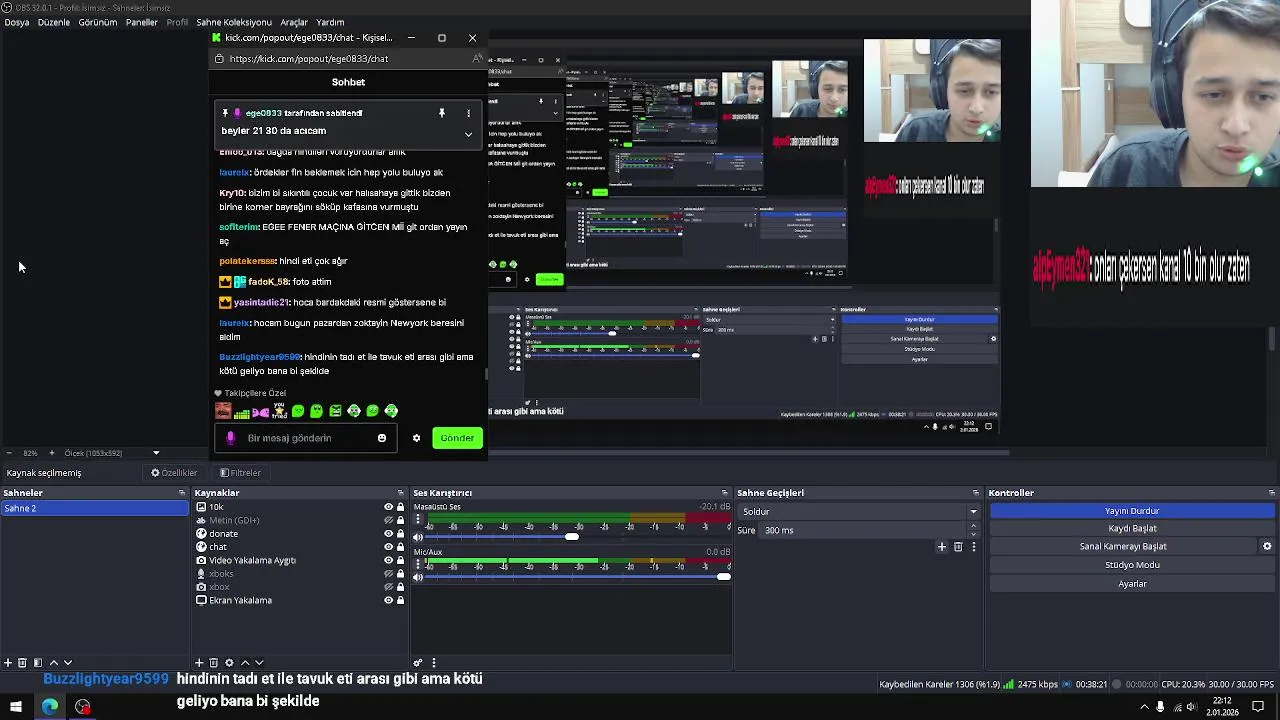Open the Sahne Koleksiyonu menu
This screenshot has height=720, width=1280.
234,22
